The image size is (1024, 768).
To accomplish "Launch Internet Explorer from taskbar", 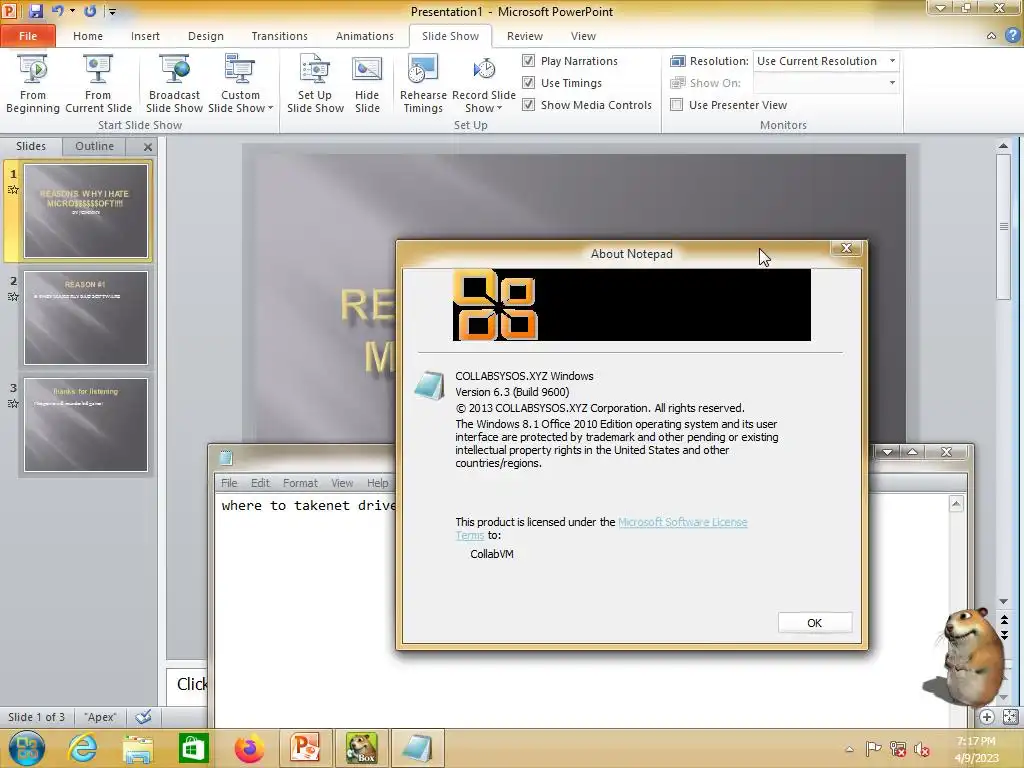I will [x=82, y=748].
